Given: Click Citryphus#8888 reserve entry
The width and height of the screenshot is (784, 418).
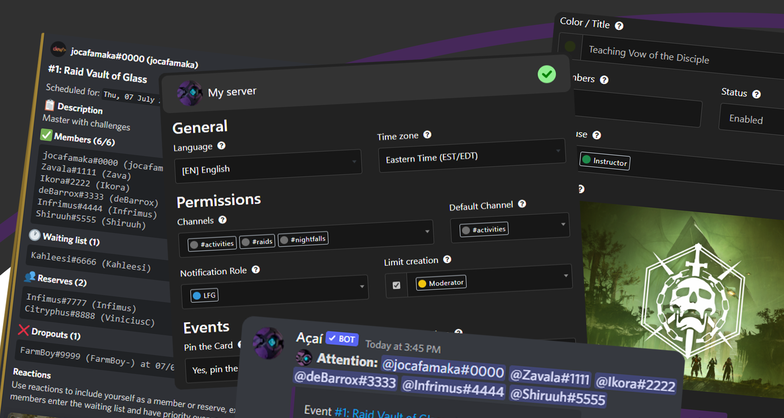Looking at the screenshot, I should pos(90,315).
